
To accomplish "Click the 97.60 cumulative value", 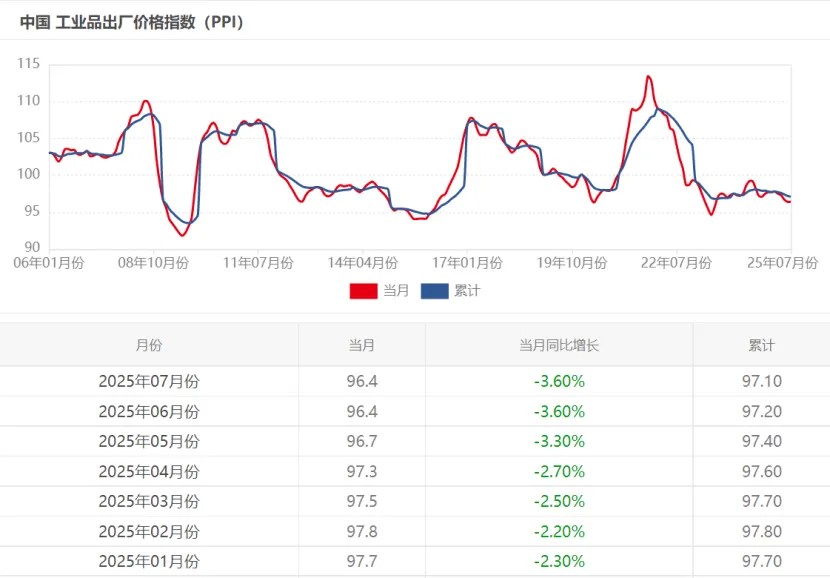I will (x=761, y=471).
